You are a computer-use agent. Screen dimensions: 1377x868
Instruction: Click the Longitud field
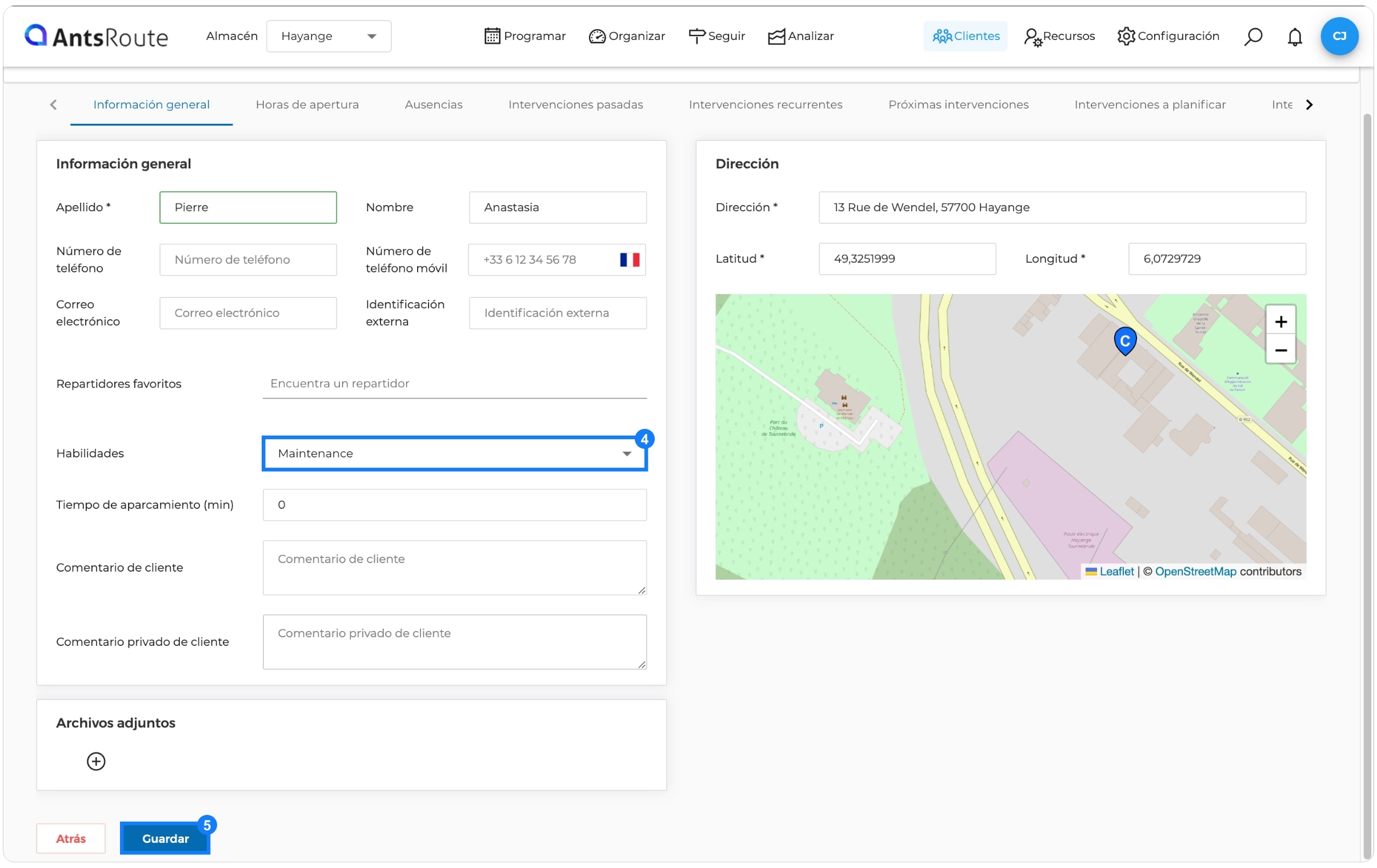(x=1216, y=259)
